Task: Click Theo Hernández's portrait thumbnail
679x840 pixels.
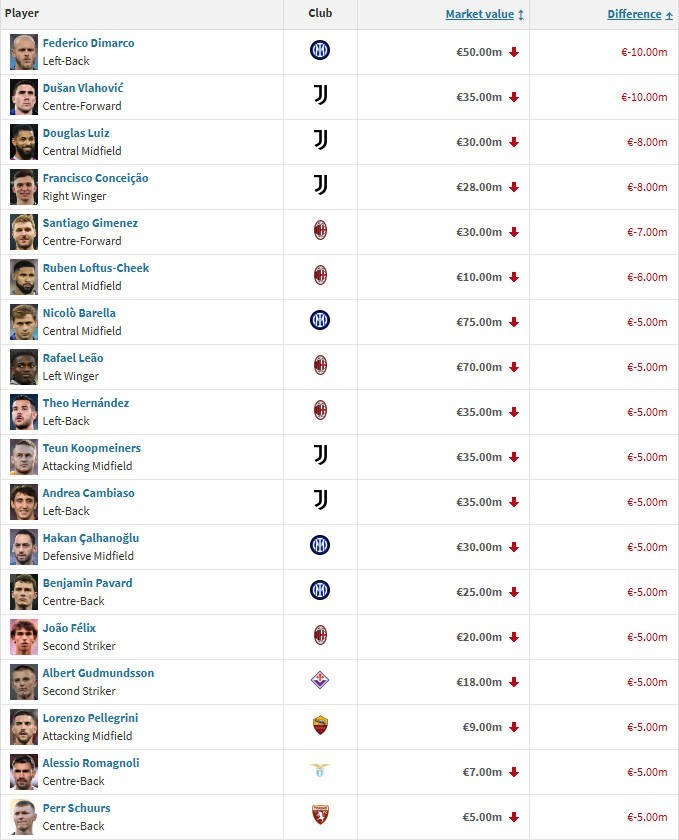Action: pyautogui.click(x=24, y=412)
